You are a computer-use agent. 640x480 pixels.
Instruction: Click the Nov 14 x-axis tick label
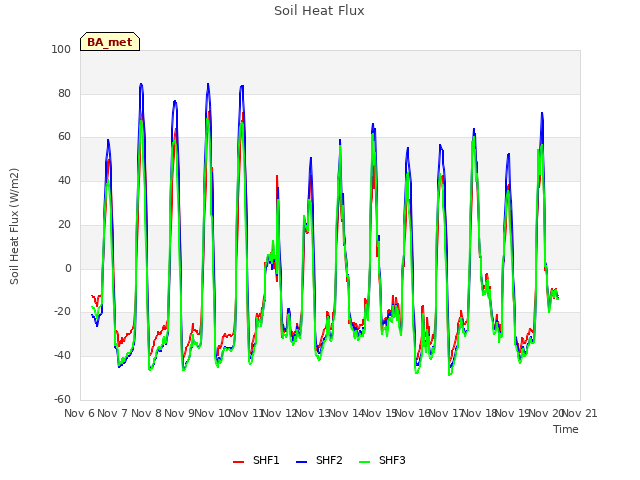[346, 413]
